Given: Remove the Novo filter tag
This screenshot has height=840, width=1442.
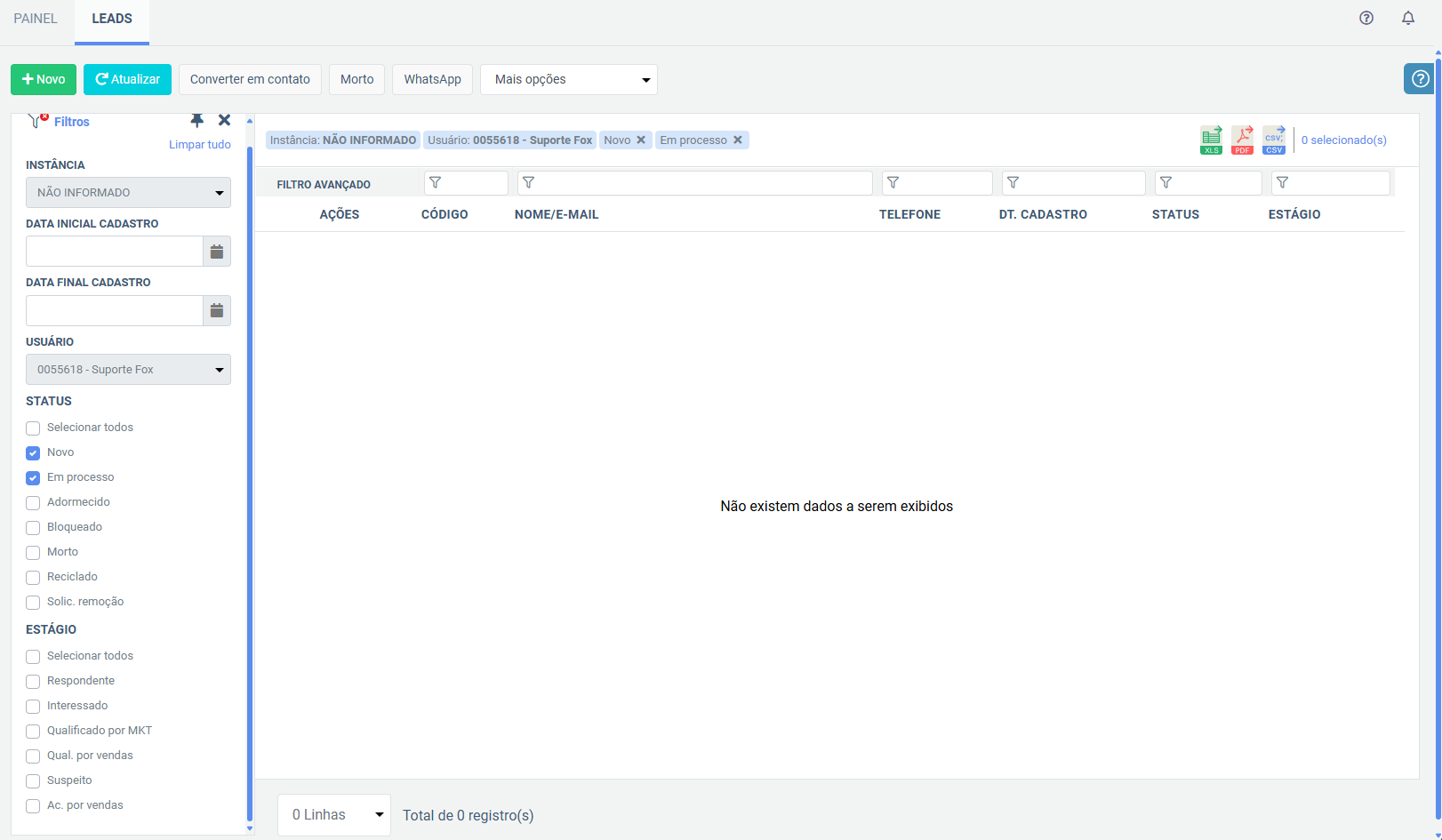Looking at the screenshot, I should [641, 140].
